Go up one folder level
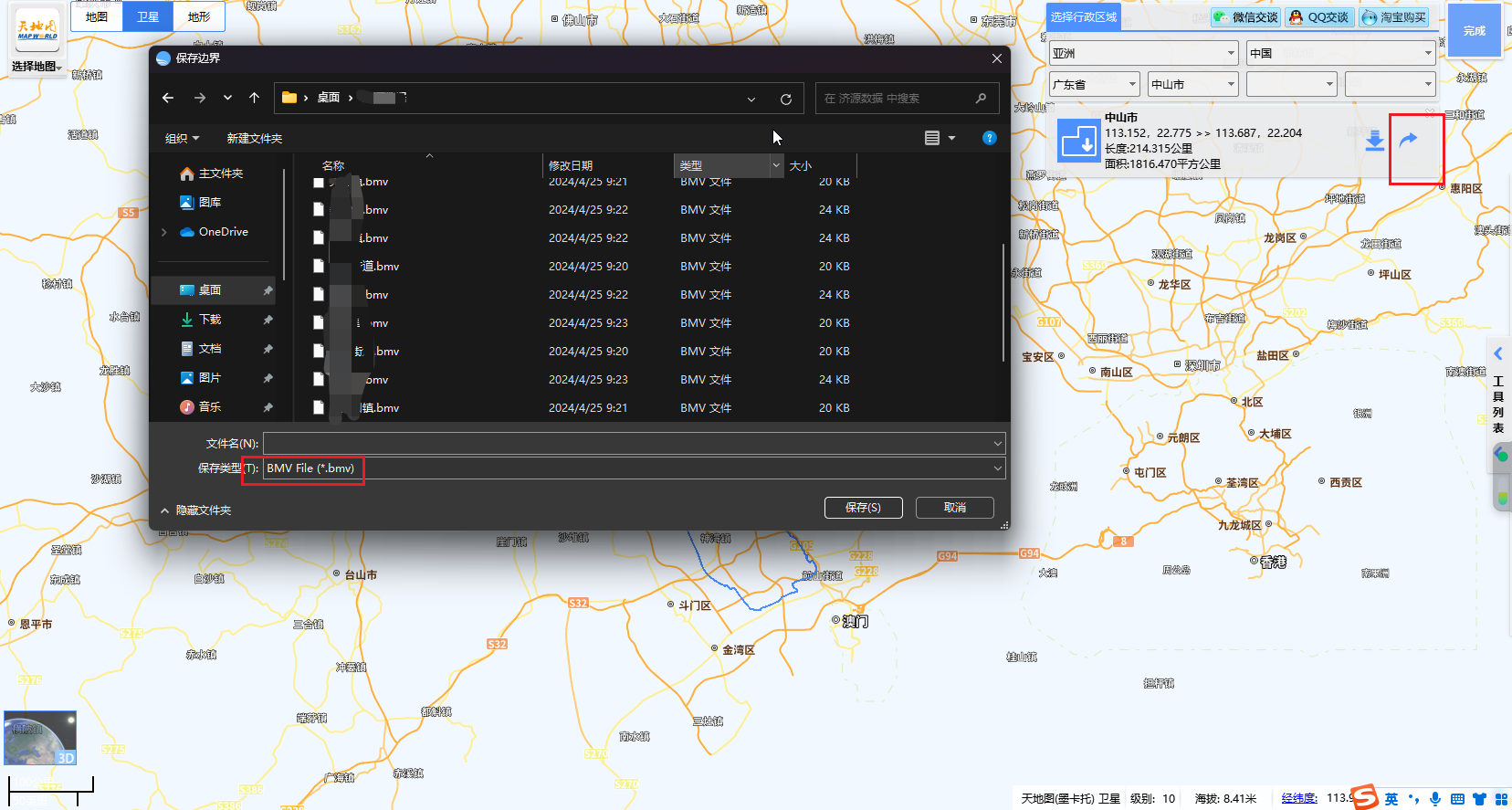Image resolution: width=1512 pixels, height=810 pixels. pos(255,98)
